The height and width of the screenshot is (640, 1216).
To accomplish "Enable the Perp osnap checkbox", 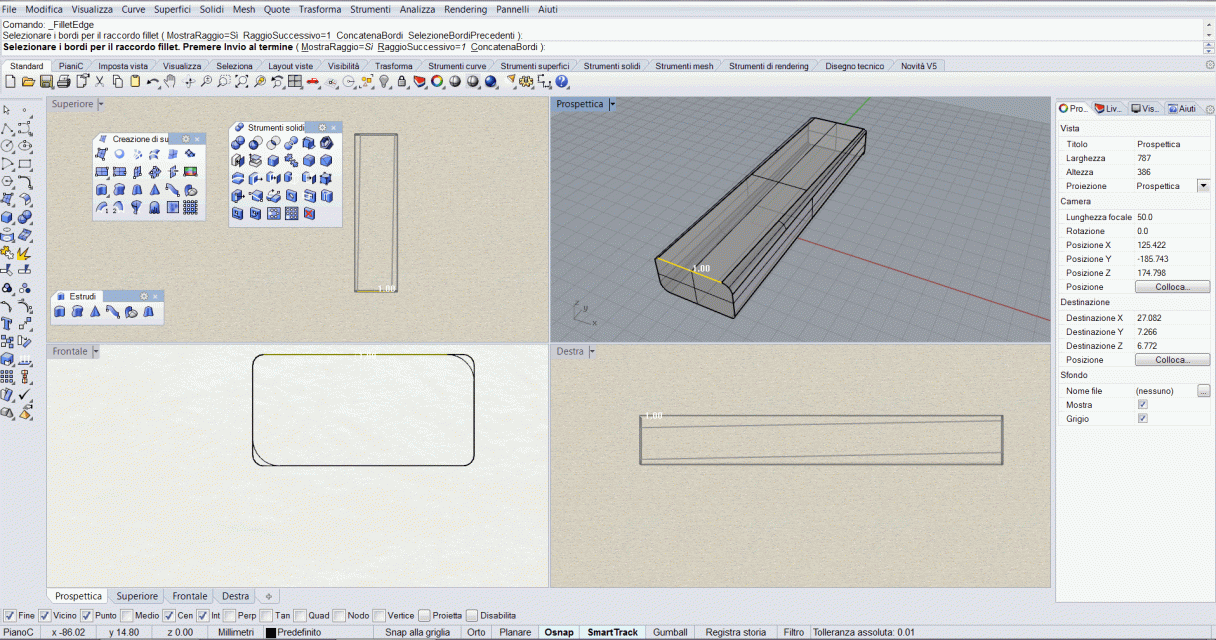I will tap(230, 615).
